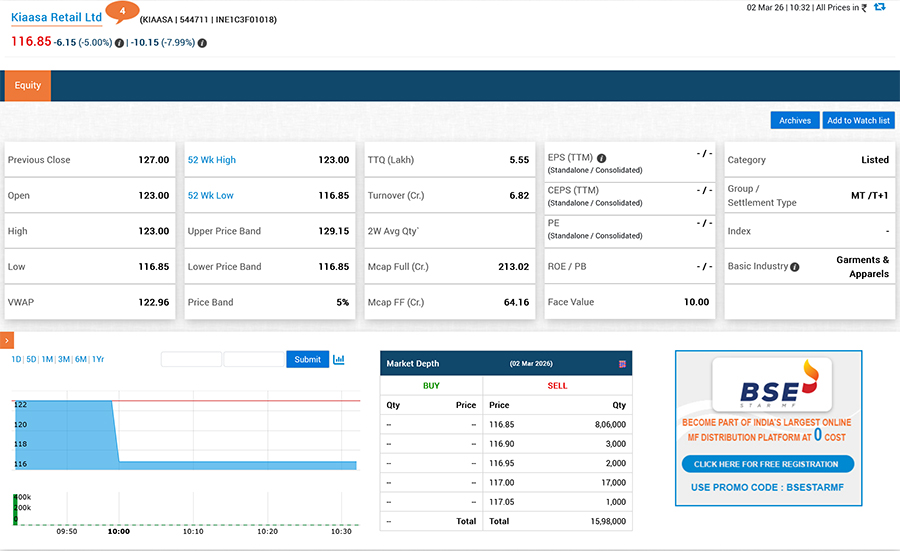The height and width of the screenshot is (551, 900).
Task: Switch chart to 1M range
Action: (x=47, y=359)
